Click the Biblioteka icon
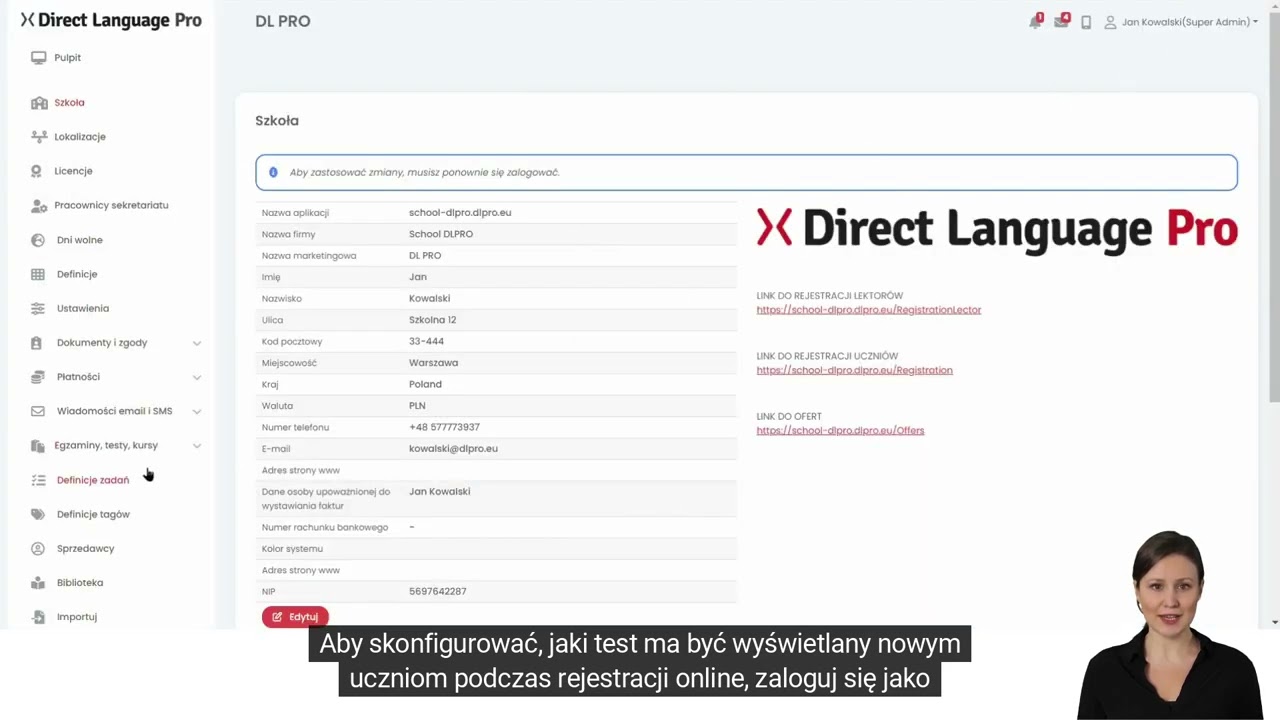Image resolution: width=1280 pixels, height=720 pixels. [38, 583]
